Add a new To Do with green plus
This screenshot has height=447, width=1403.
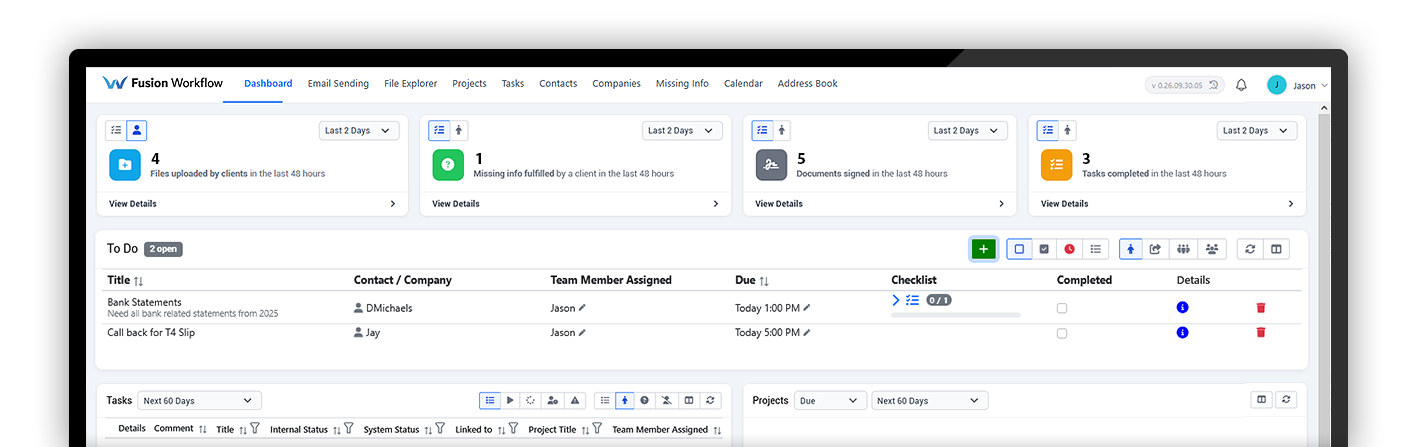point(983,249)
